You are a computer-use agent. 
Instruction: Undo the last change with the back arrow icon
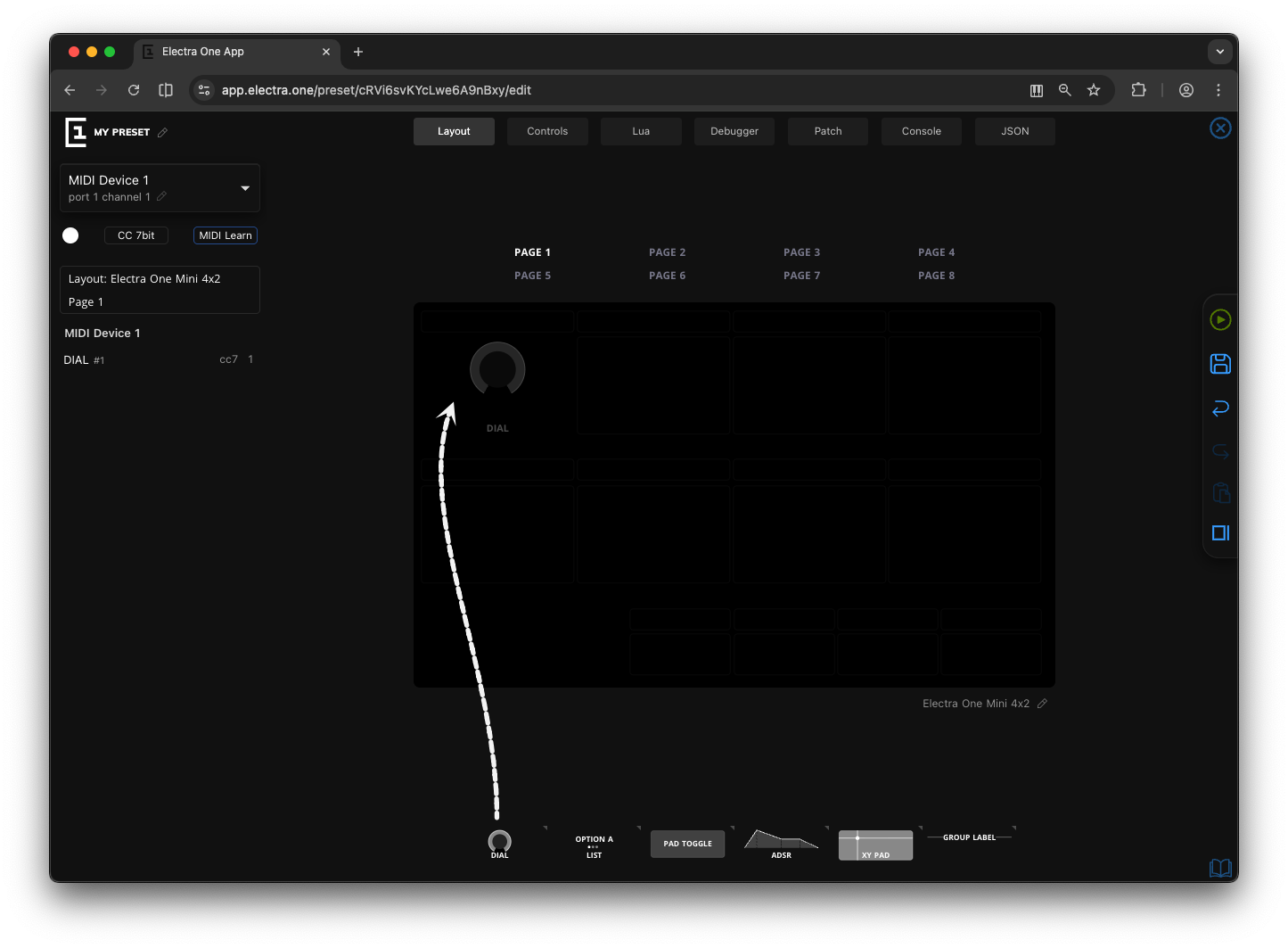[x=1220, y=408]
